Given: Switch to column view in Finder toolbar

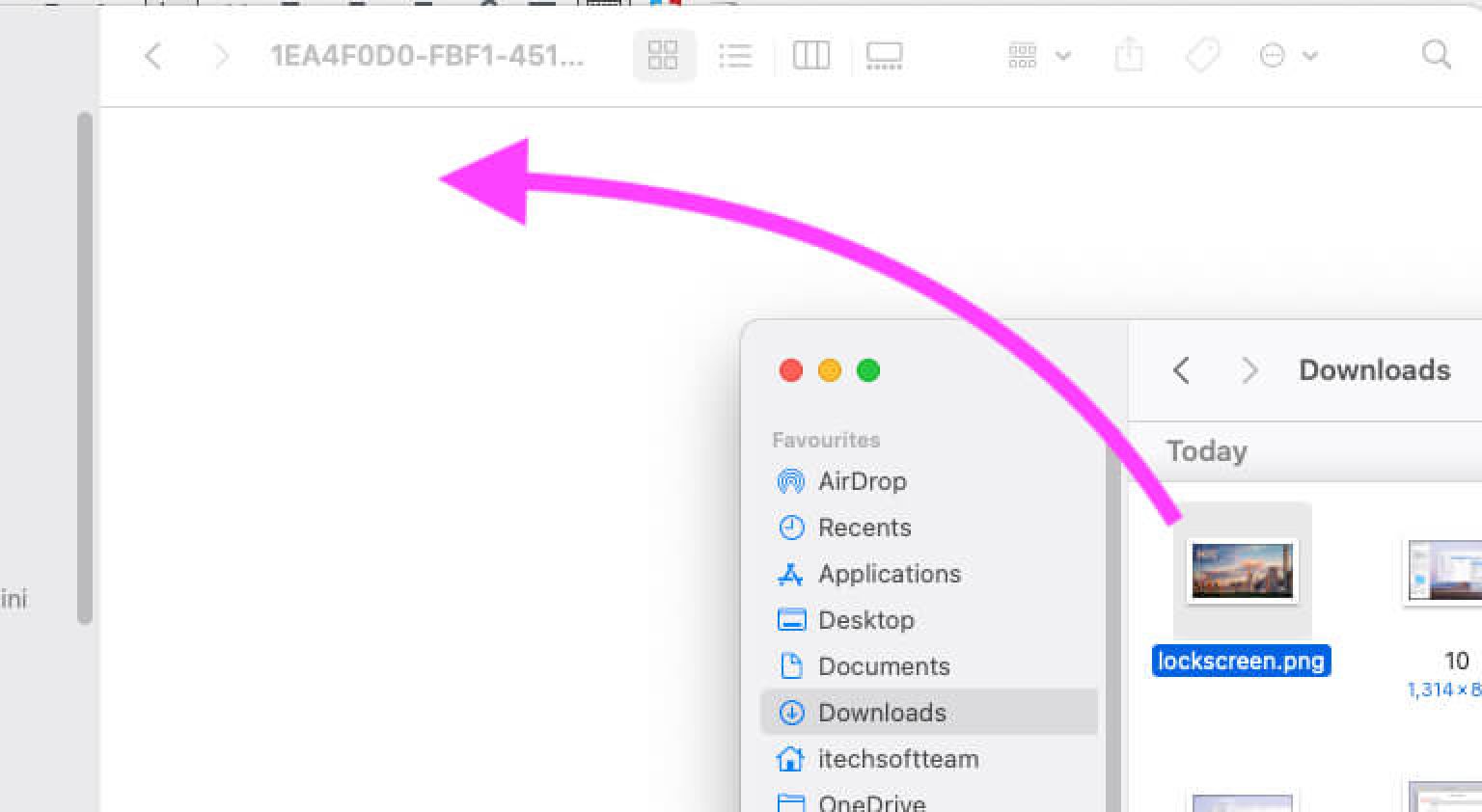Looking at the screenshot, I should 810,55.
